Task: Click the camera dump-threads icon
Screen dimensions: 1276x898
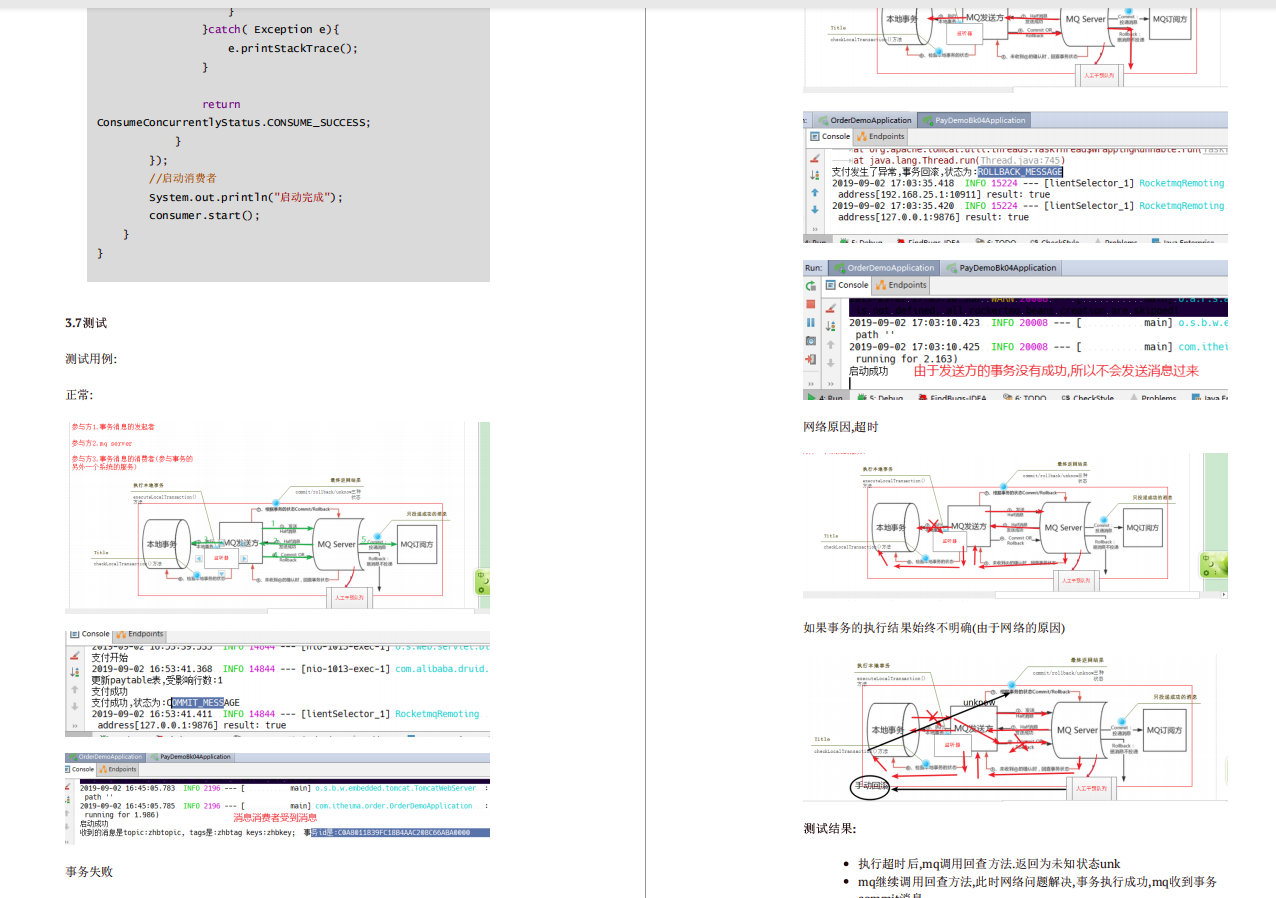Action: tap(811, 341)
